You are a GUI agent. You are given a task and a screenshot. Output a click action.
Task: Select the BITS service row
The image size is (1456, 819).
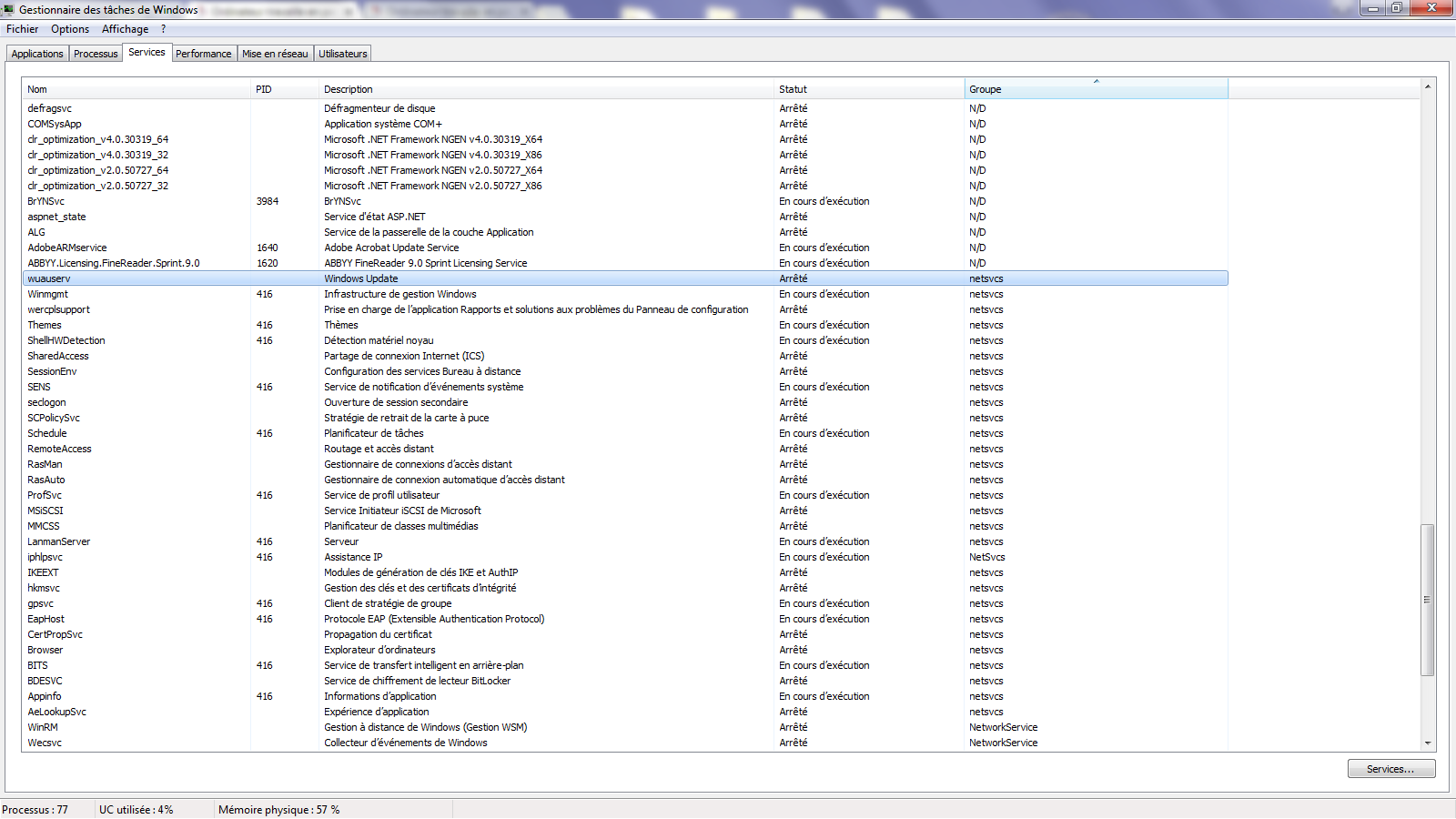(625, 665)
